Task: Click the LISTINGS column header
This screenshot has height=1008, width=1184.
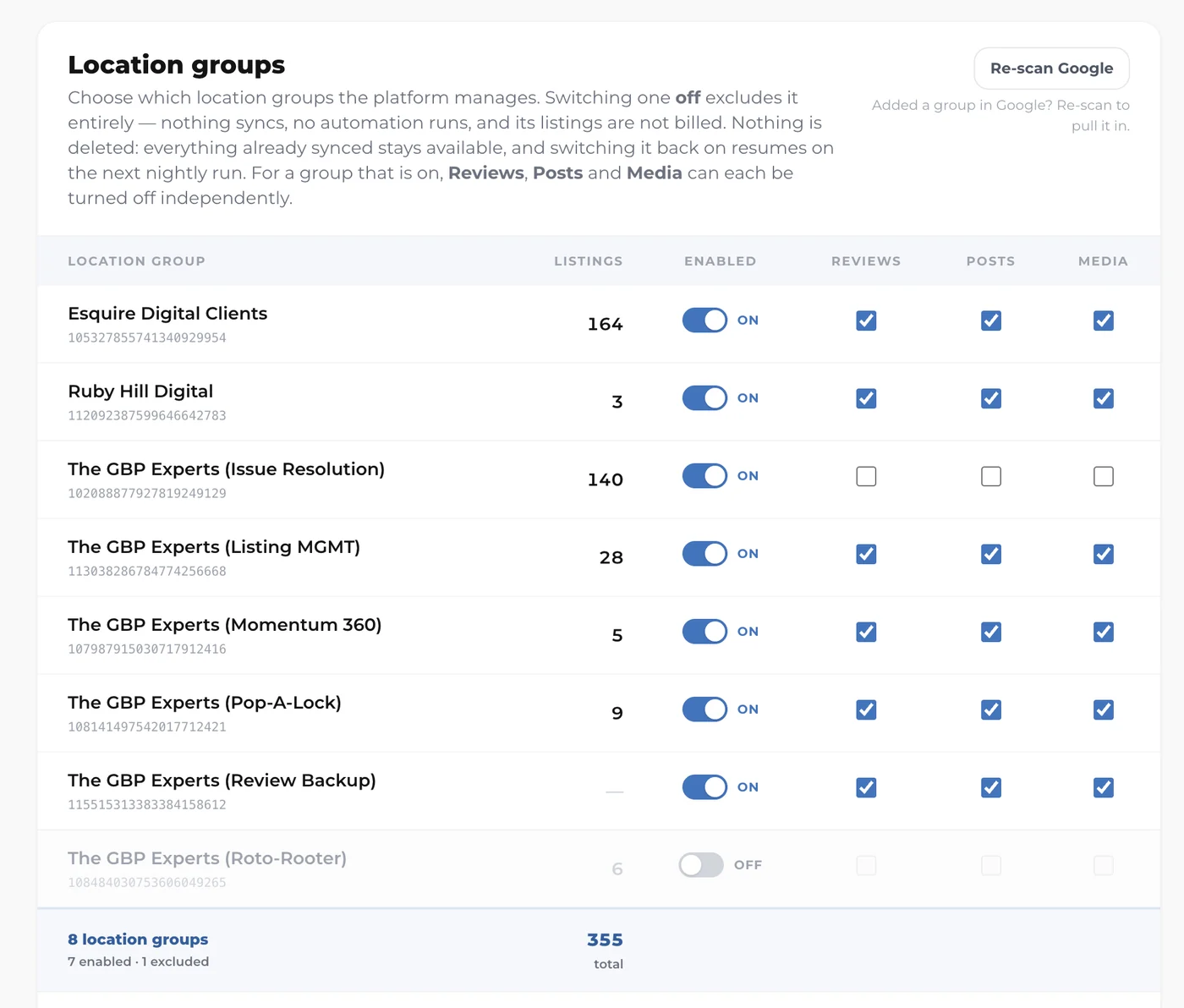Action: (x=589, y=261)
